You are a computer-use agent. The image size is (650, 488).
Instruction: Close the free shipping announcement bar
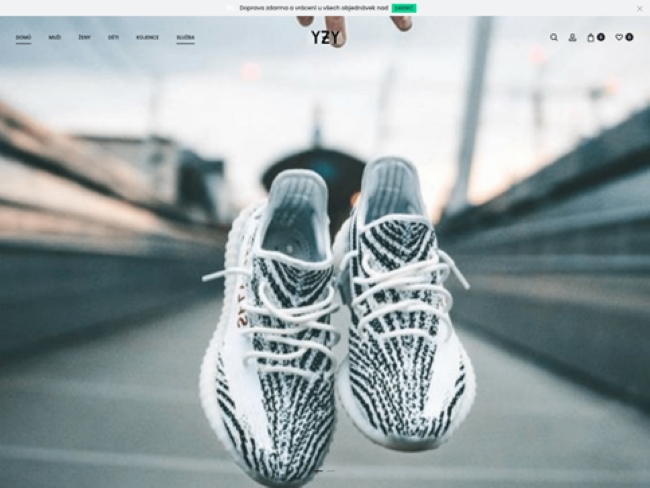coord(640,8)
